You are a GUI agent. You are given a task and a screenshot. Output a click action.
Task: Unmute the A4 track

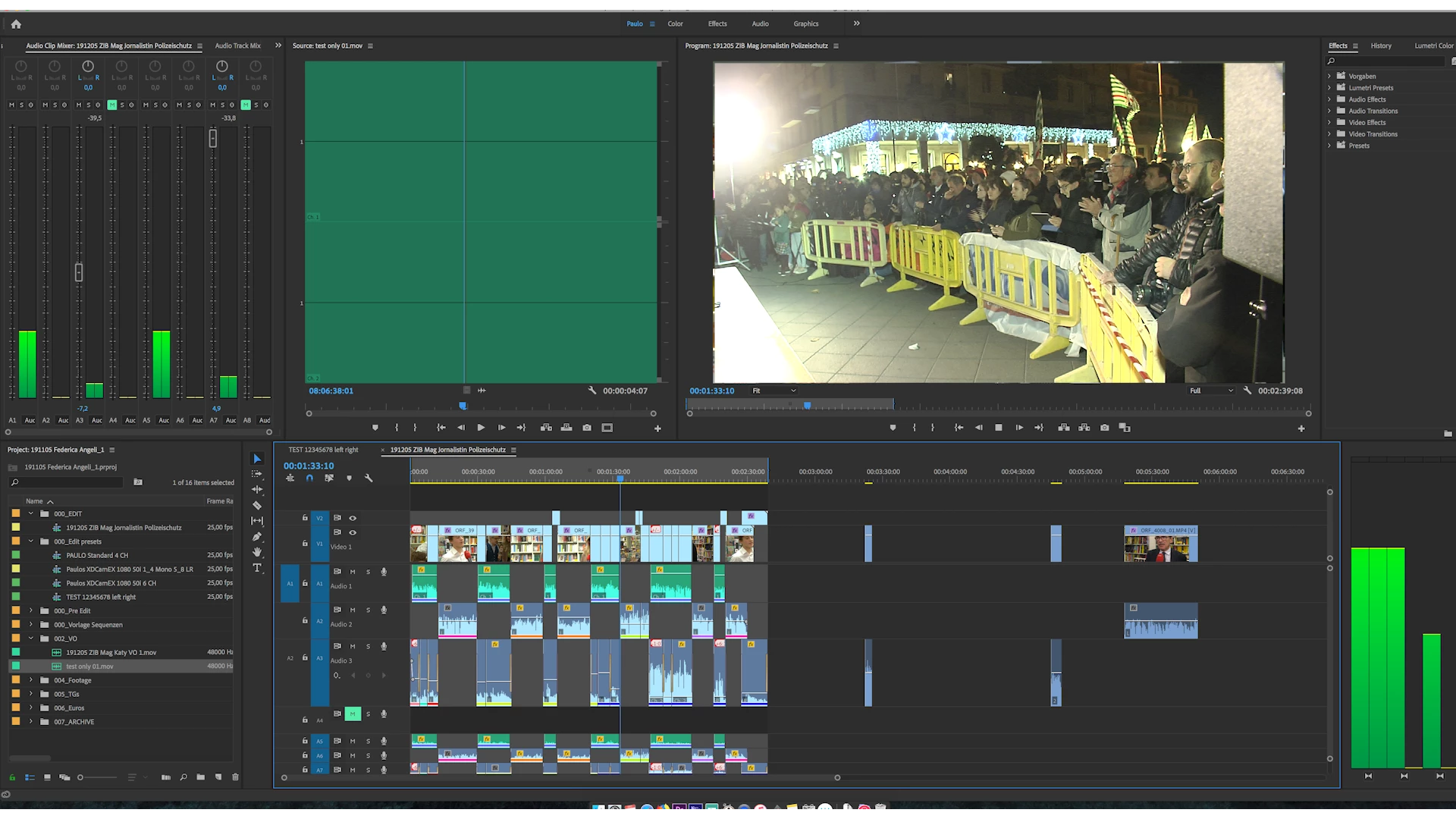click(x=353, y=714)
